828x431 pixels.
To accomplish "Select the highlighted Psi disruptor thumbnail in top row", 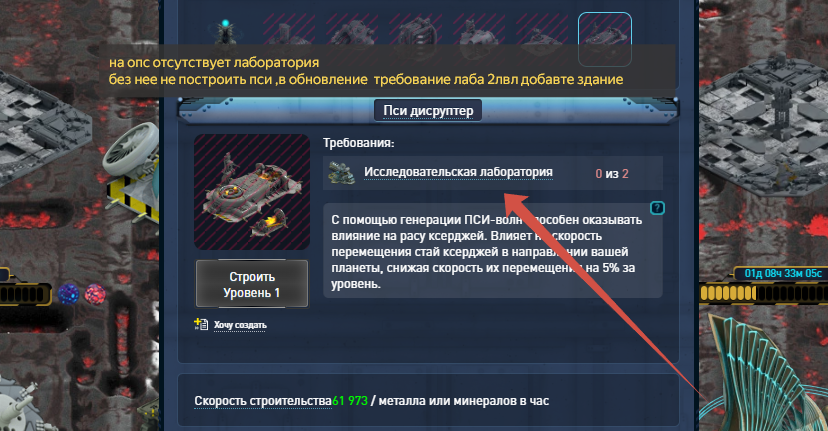I will [x=605, y=39].
